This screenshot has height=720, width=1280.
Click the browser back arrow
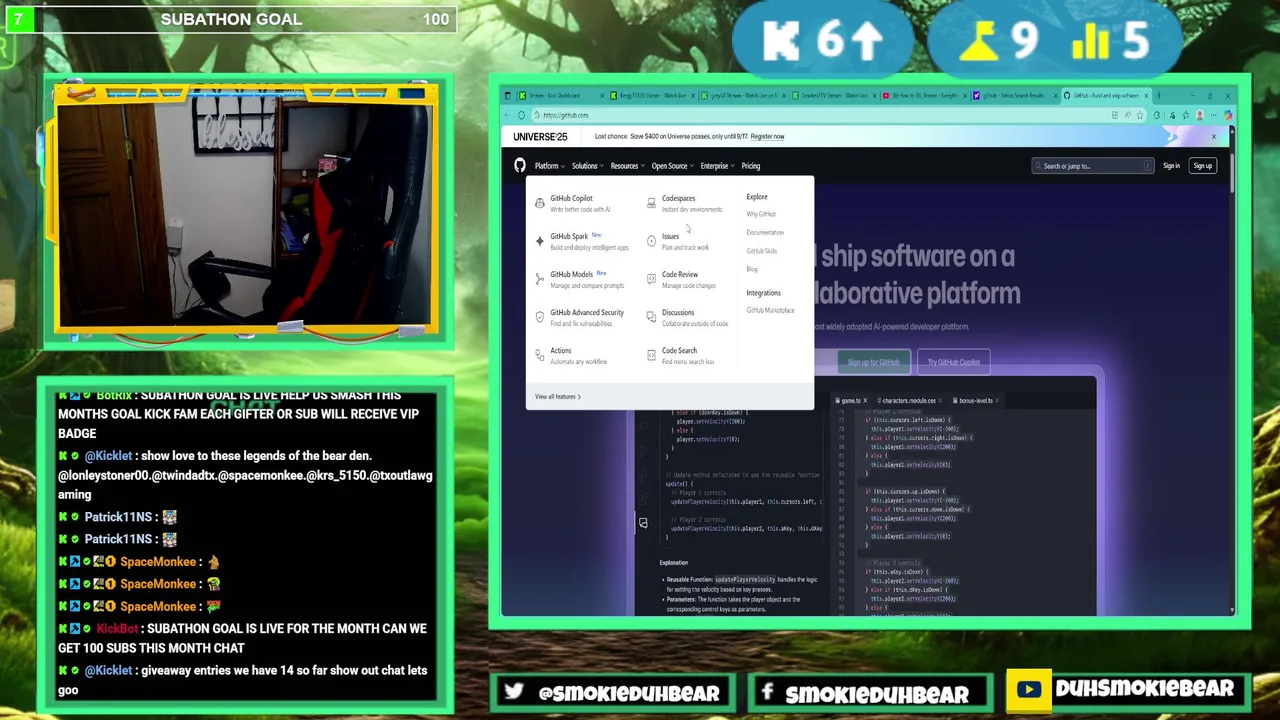click(507, 115)
